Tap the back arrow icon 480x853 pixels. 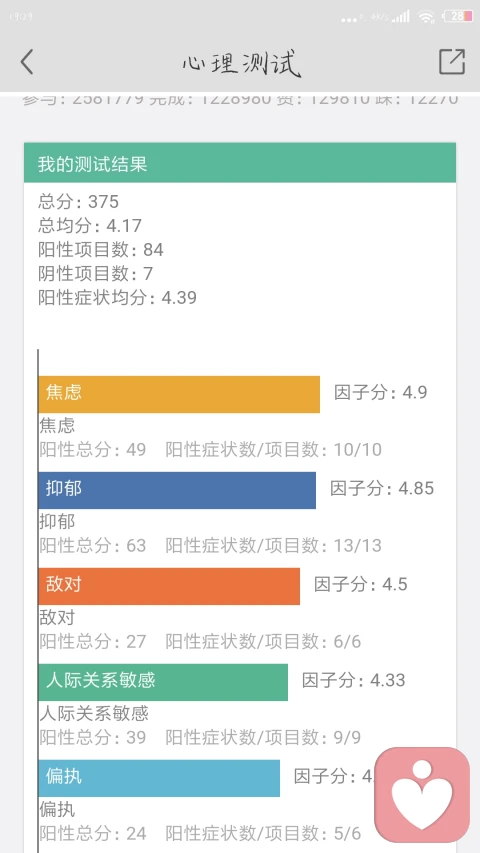click(27, 61)
